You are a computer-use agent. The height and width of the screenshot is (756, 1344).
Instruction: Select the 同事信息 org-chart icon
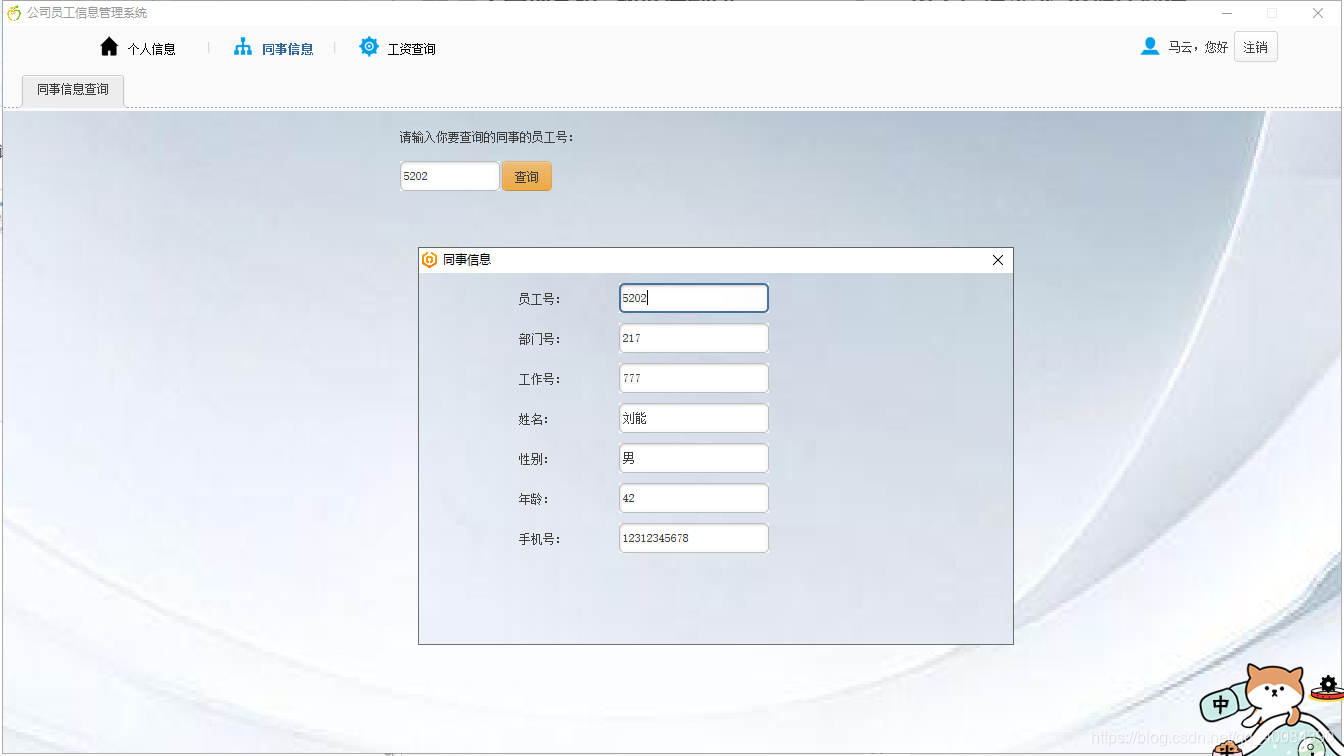243,47
